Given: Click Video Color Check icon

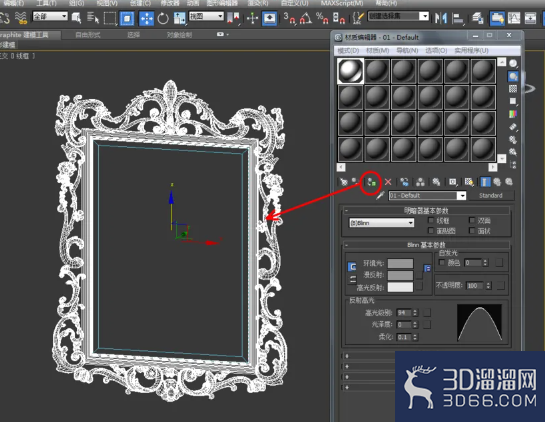Looking at the screenshot, I should point(513,114).
